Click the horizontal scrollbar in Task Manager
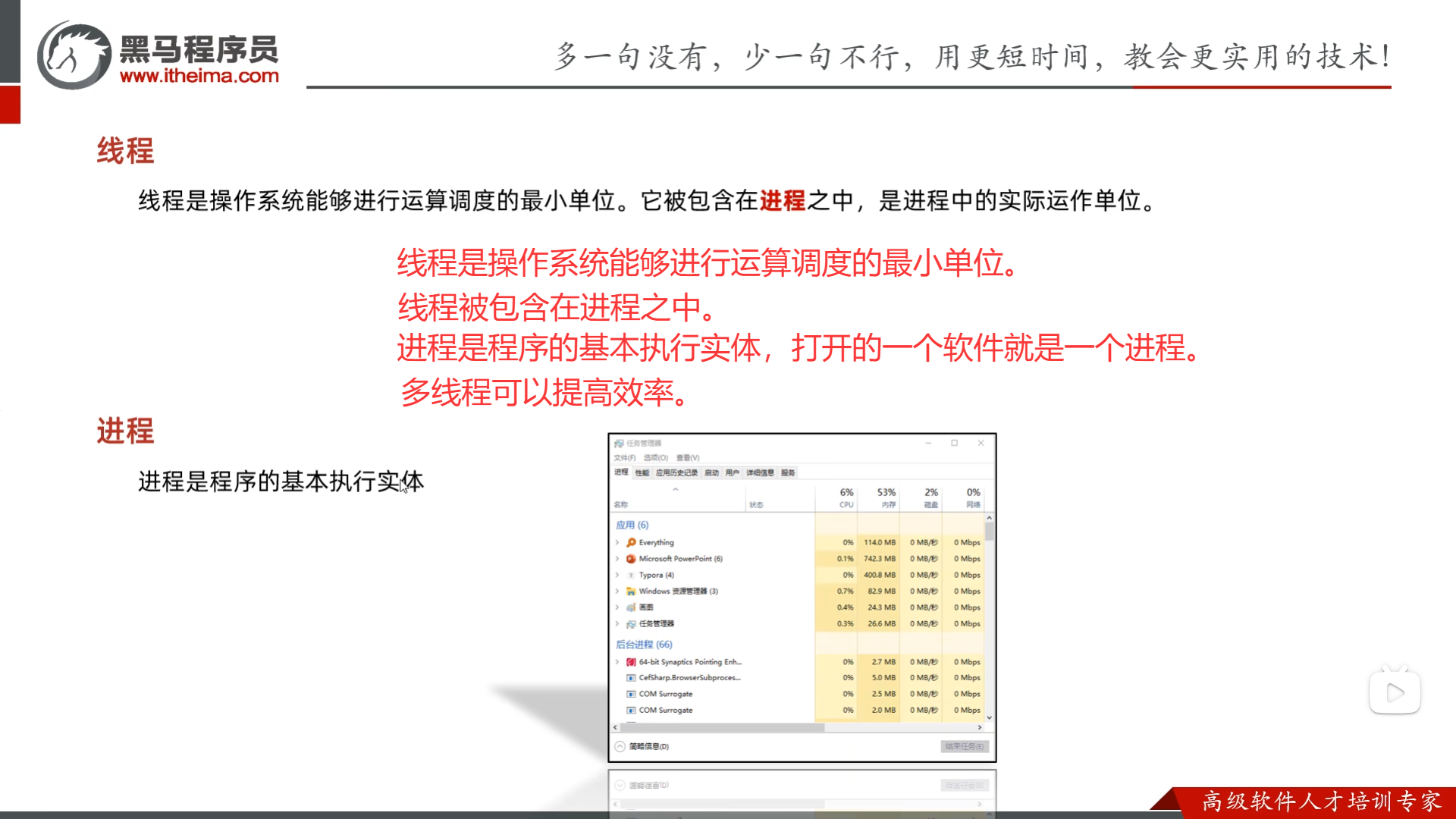The width and height of the screenshot is (1456, 819). [x=720, y=727]
